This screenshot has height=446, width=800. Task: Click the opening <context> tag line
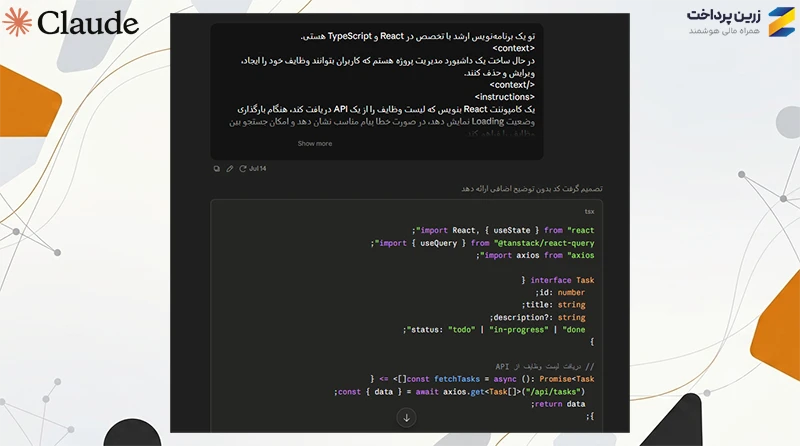(x=513, y=48)
